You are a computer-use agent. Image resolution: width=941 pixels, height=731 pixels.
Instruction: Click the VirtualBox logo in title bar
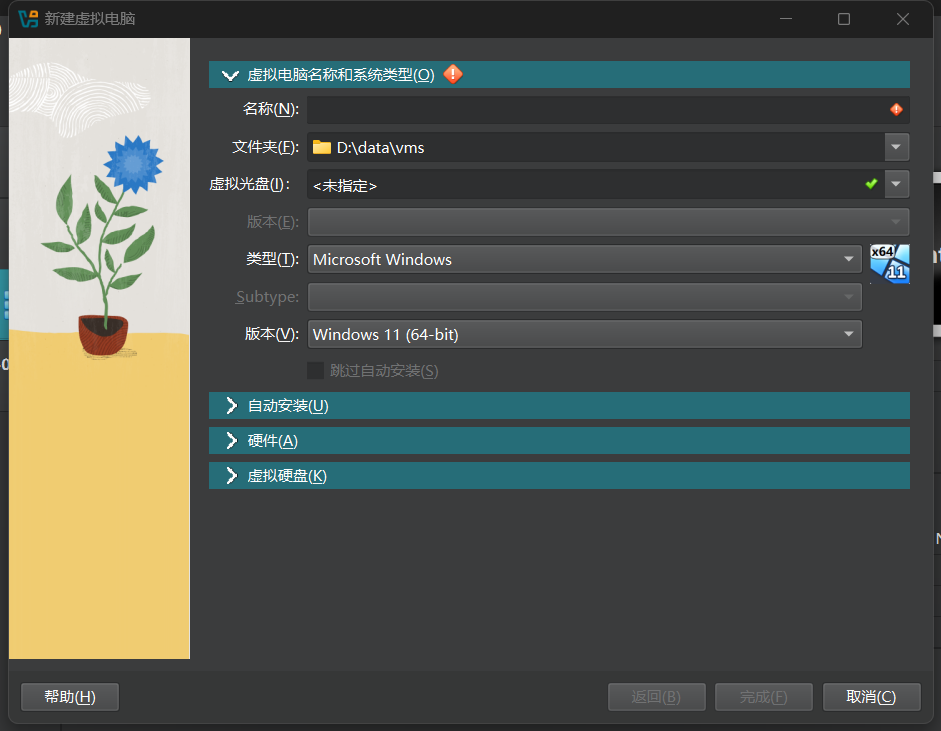coord(28,19)
